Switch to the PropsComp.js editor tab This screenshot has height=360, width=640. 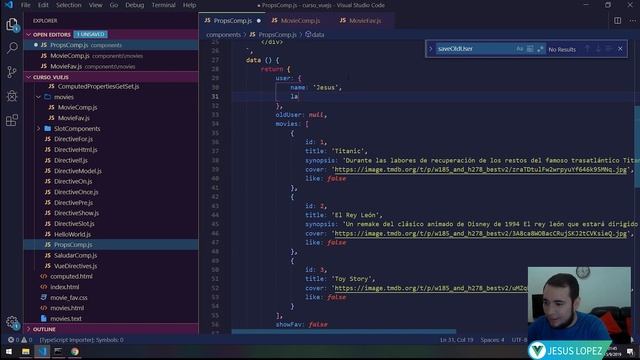pos(233,20)
